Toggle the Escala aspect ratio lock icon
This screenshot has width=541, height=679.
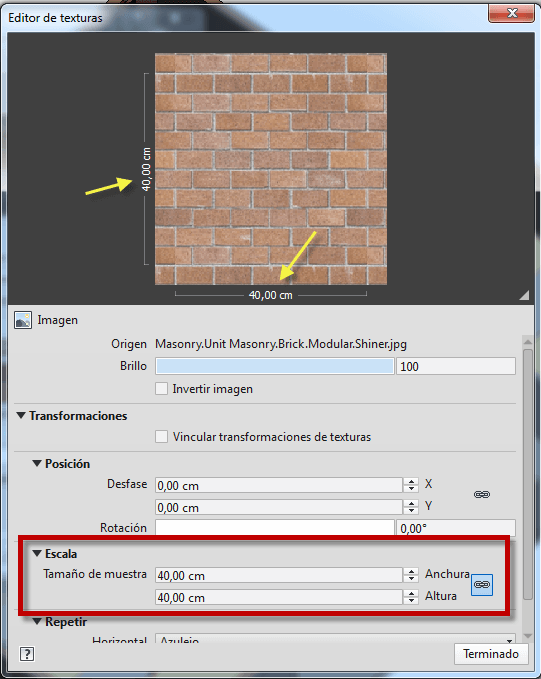tap(482, 585)
